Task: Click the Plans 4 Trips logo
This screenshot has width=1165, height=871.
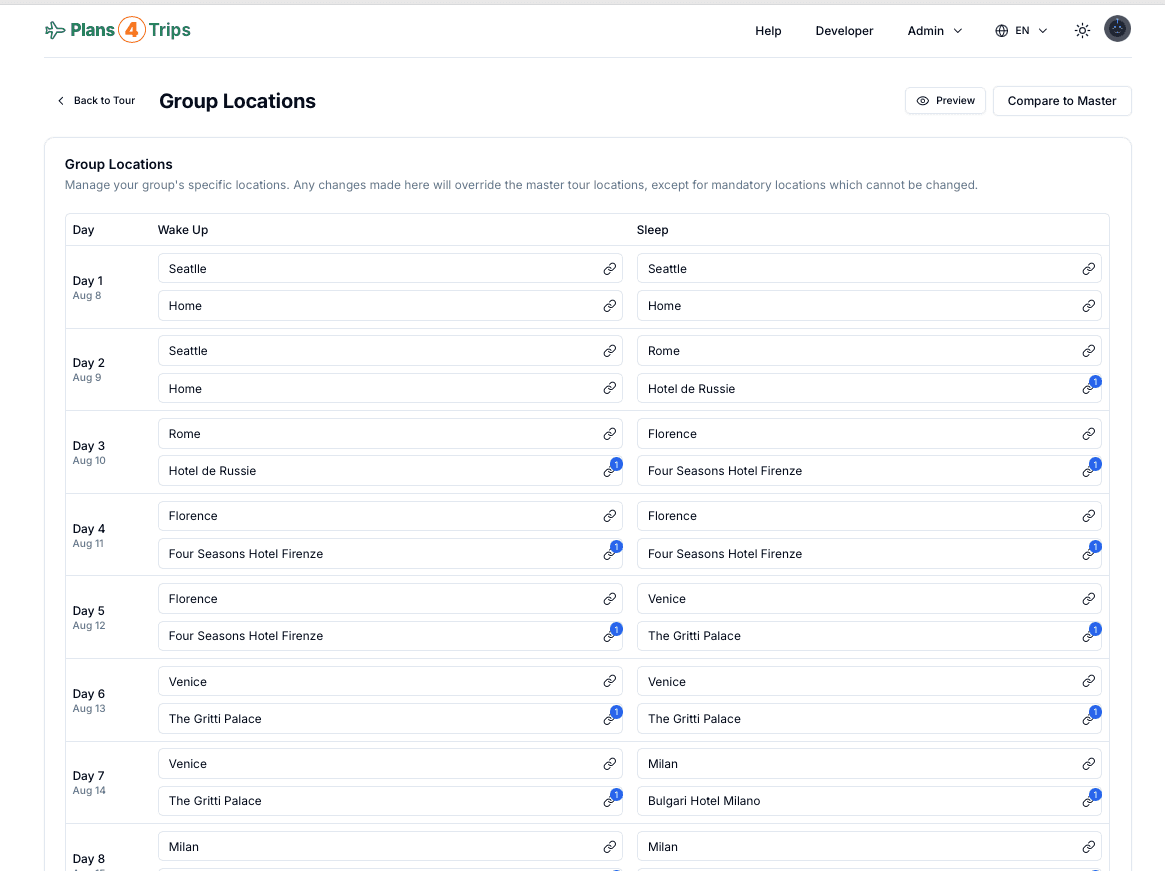Action: tap(117, 30)
